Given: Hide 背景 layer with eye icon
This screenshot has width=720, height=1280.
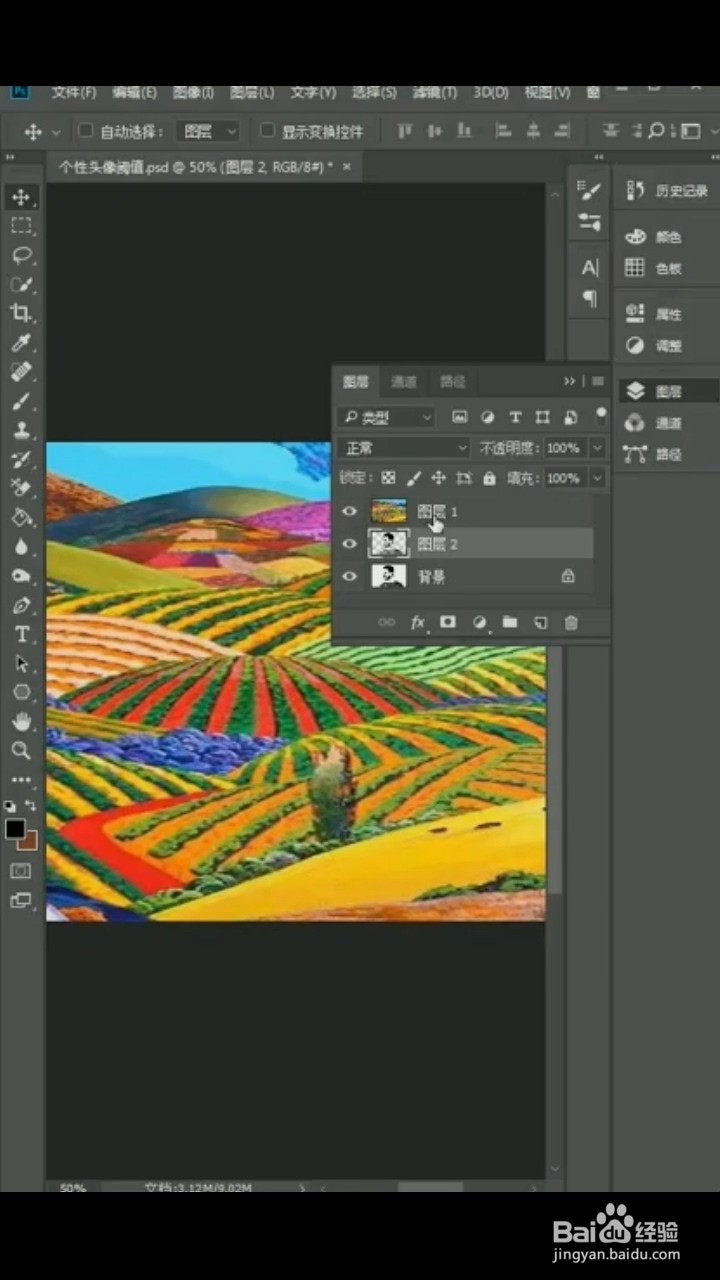Looking at the screenshot, I should (349, 576).
